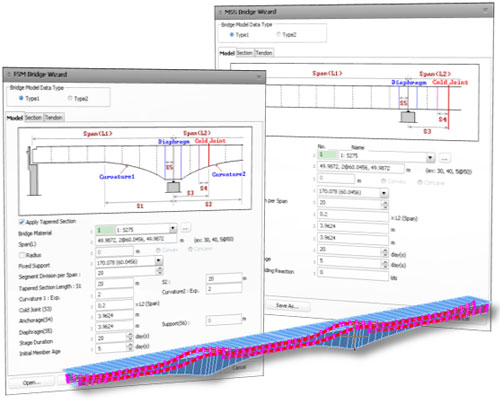Click the S2 length input field

coord(224,278)
